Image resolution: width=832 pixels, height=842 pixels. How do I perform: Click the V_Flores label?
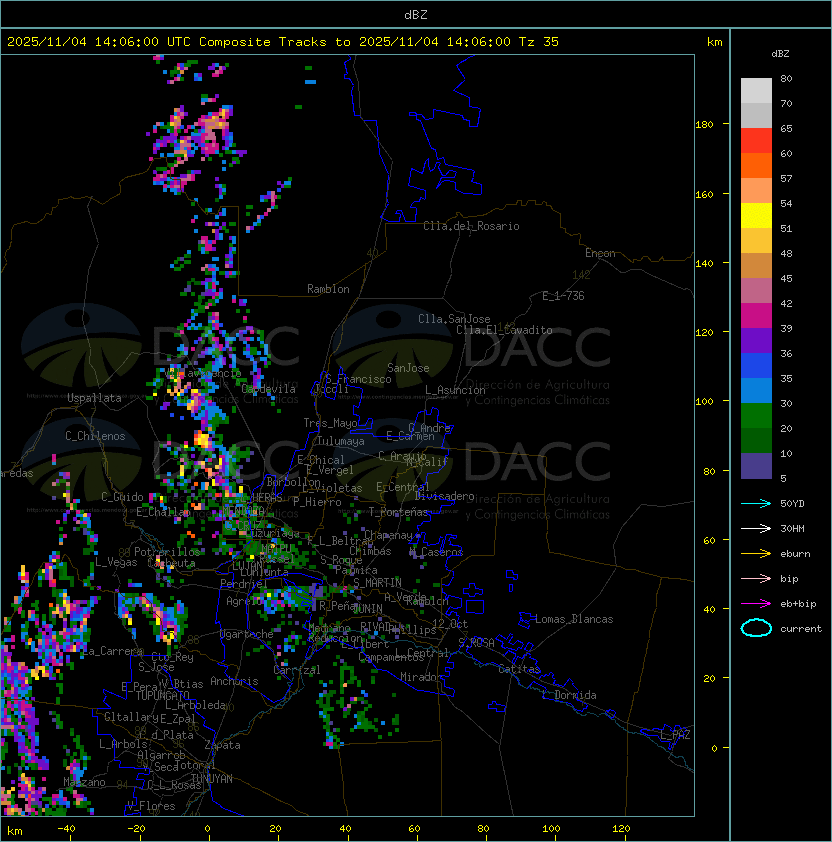tap(151, 806)
